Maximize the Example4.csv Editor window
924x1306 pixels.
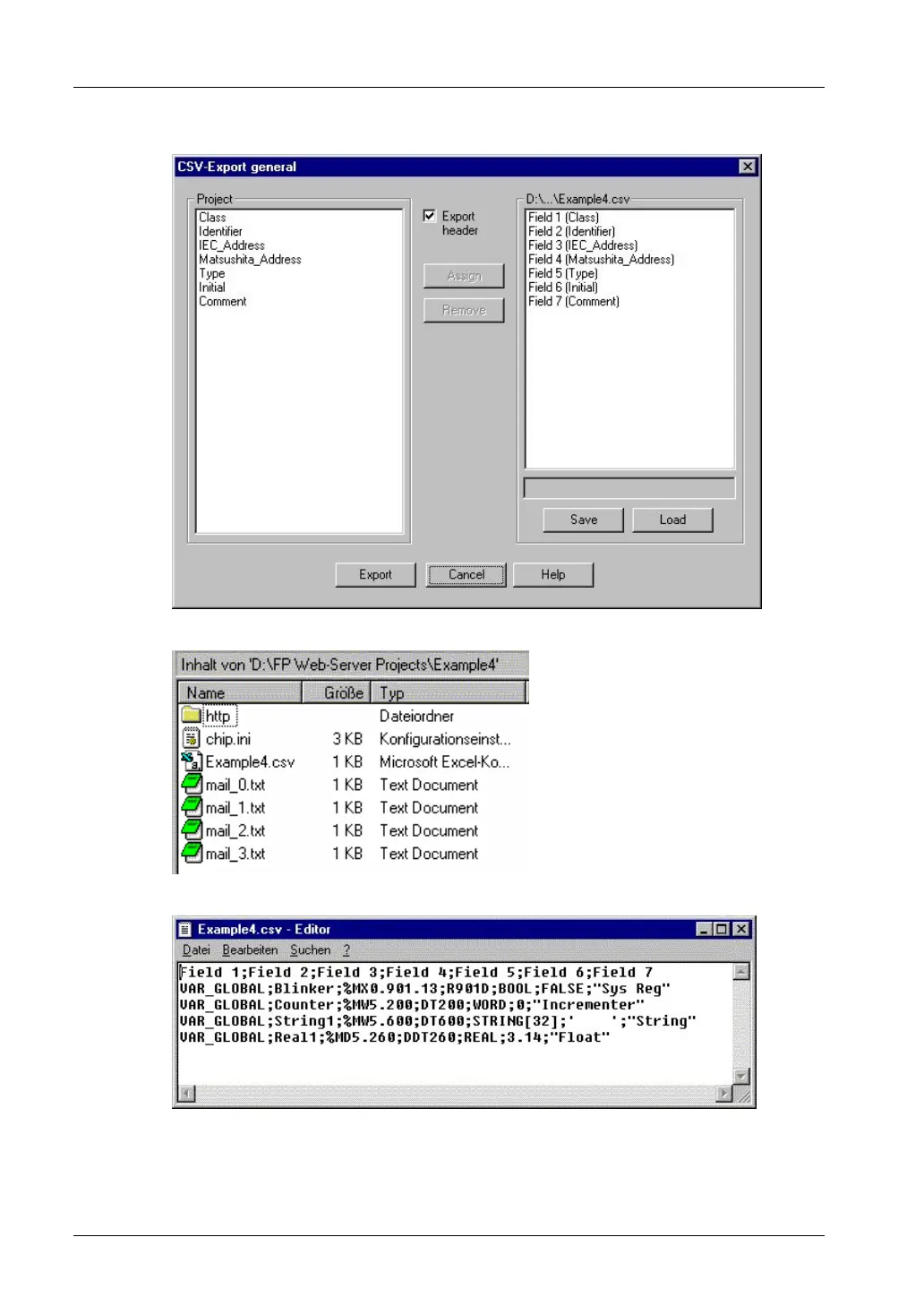click(x=721, y=929)
